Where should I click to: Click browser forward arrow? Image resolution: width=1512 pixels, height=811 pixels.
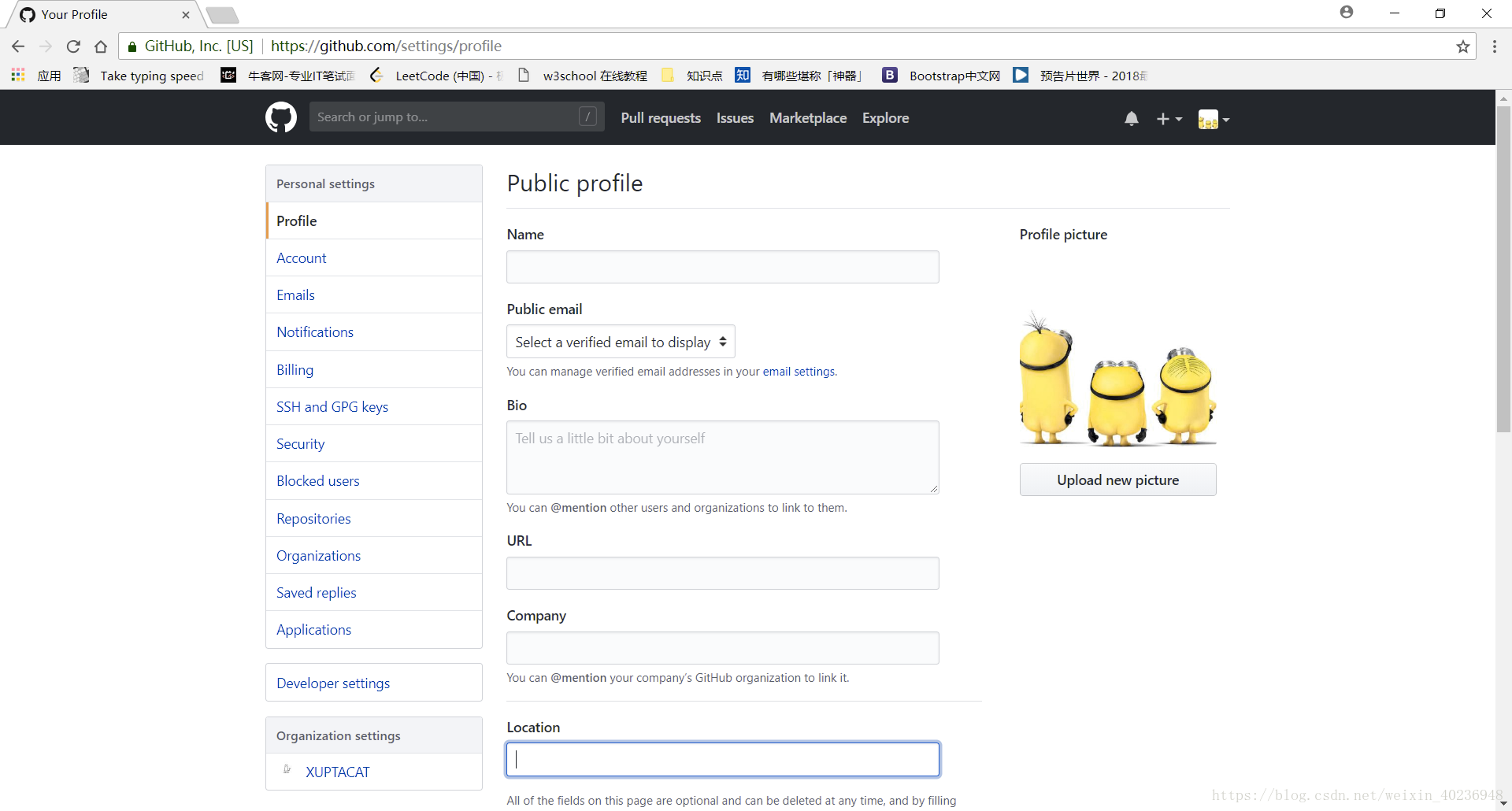point(46,46)
